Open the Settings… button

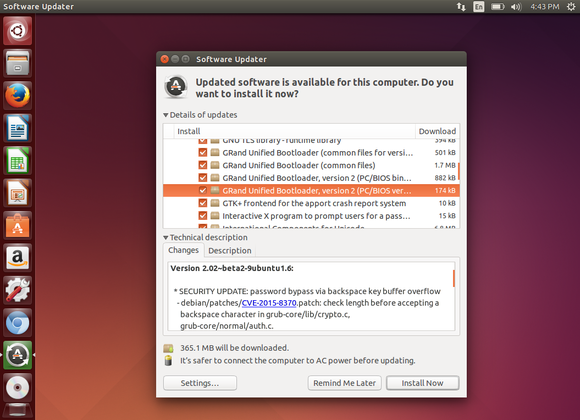[x=200, y=383]
